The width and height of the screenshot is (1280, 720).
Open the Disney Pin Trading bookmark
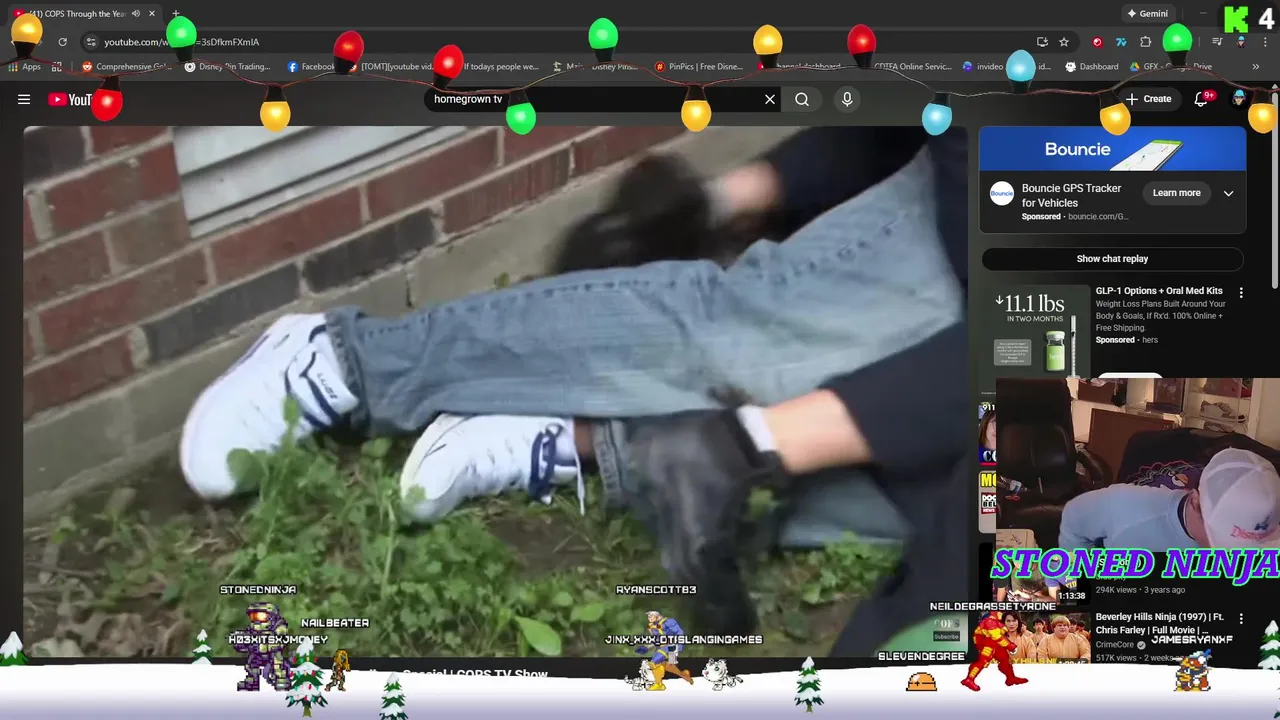228,67
